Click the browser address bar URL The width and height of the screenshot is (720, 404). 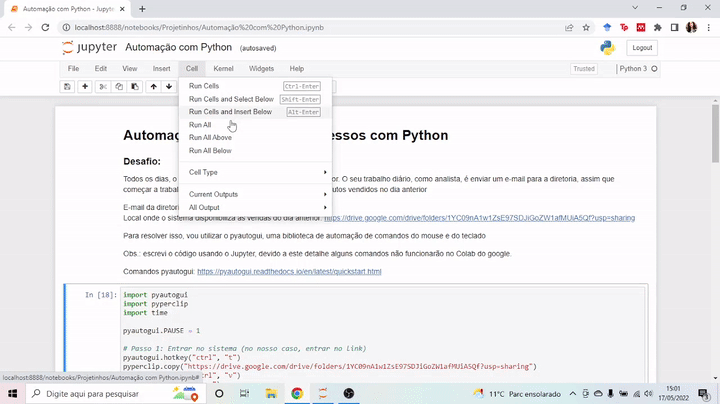[x=199, y=28]
